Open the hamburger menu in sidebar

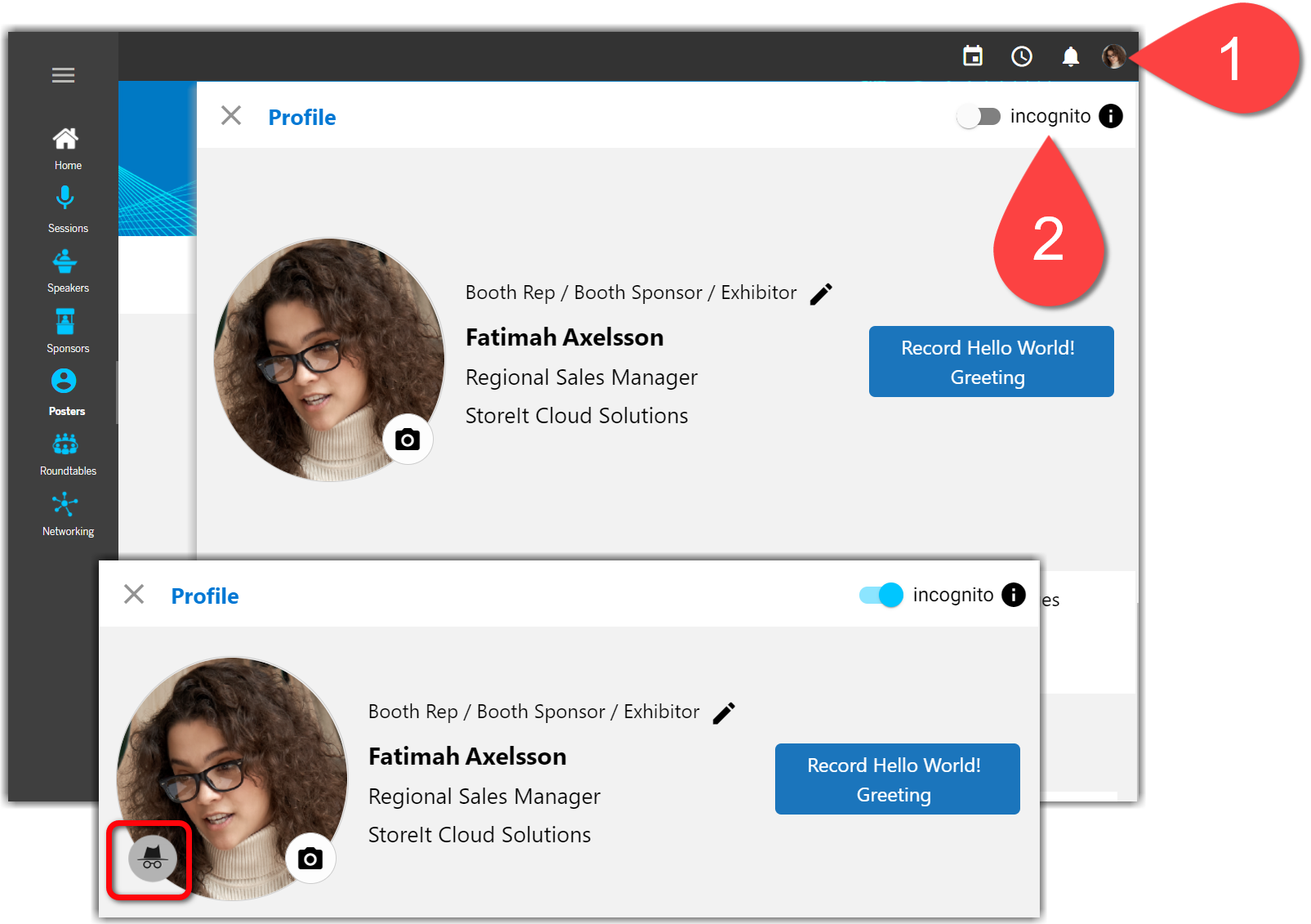coord(63,75)
